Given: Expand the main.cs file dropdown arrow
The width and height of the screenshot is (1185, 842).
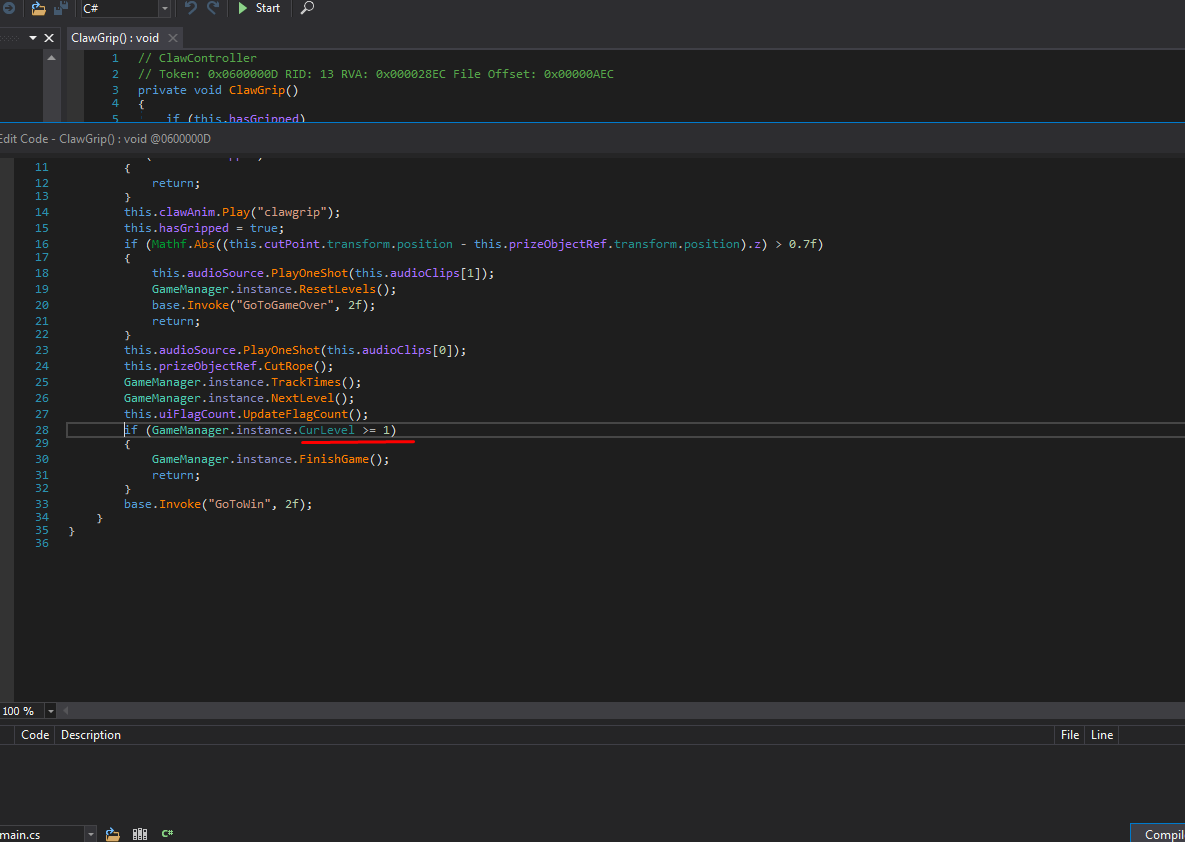Looking at the screenshot, I should click(91, 834).
